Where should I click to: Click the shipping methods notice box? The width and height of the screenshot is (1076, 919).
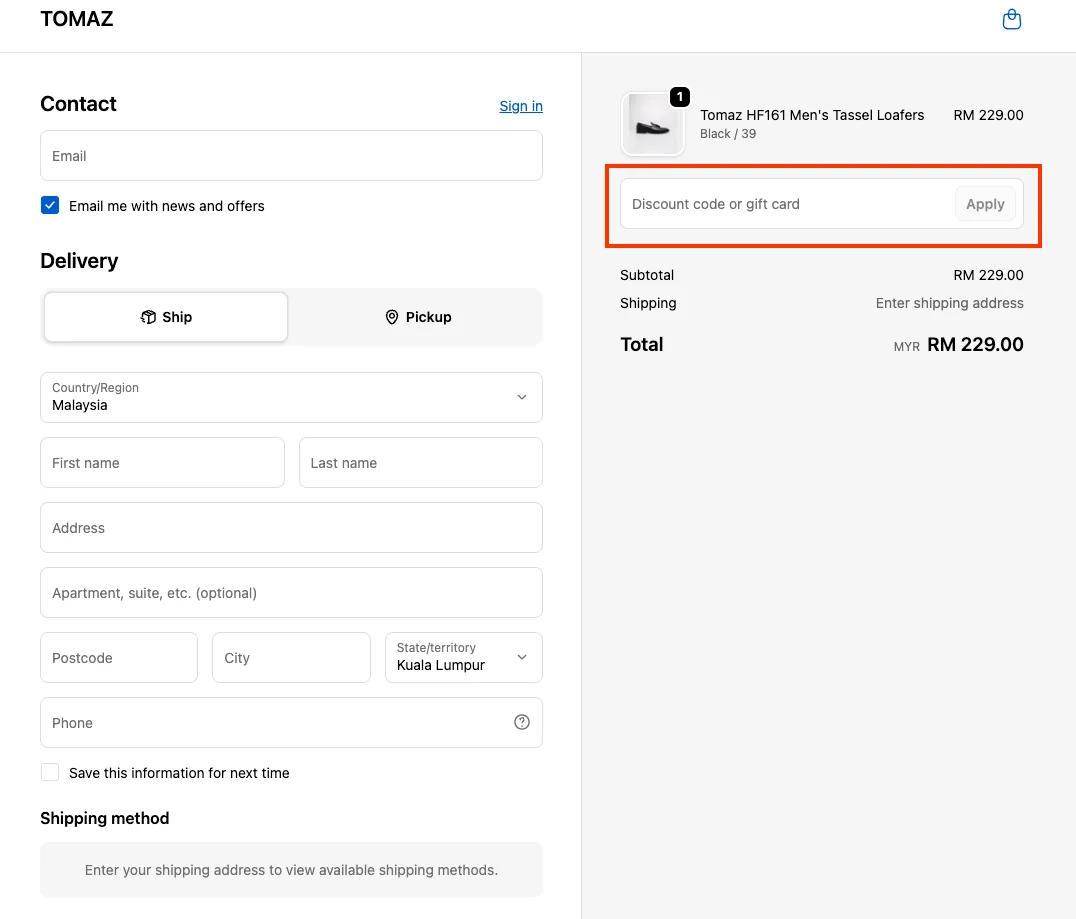(x=291, y=870)
